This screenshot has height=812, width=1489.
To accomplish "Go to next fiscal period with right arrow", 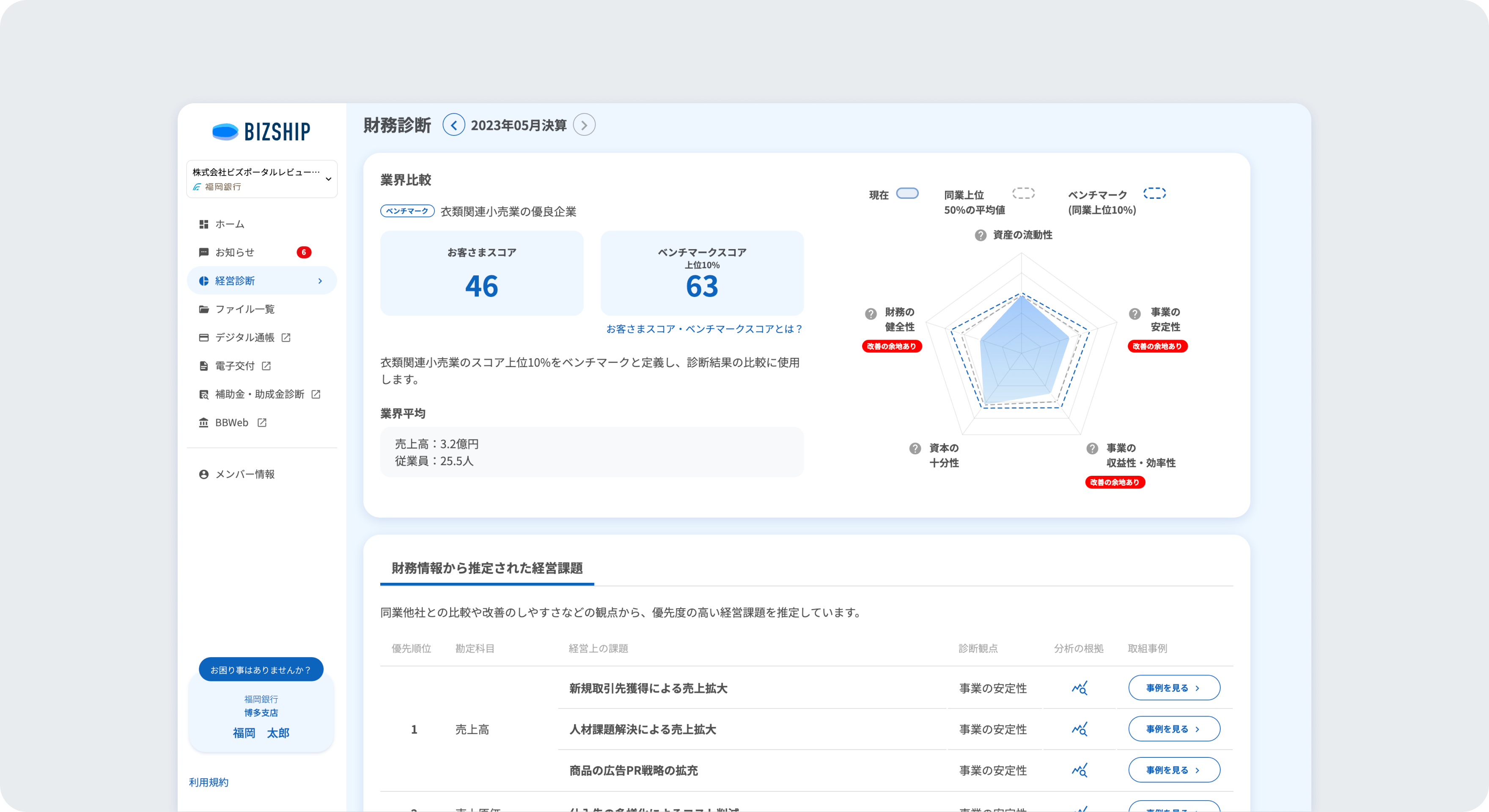I will [x=584, y=125].
